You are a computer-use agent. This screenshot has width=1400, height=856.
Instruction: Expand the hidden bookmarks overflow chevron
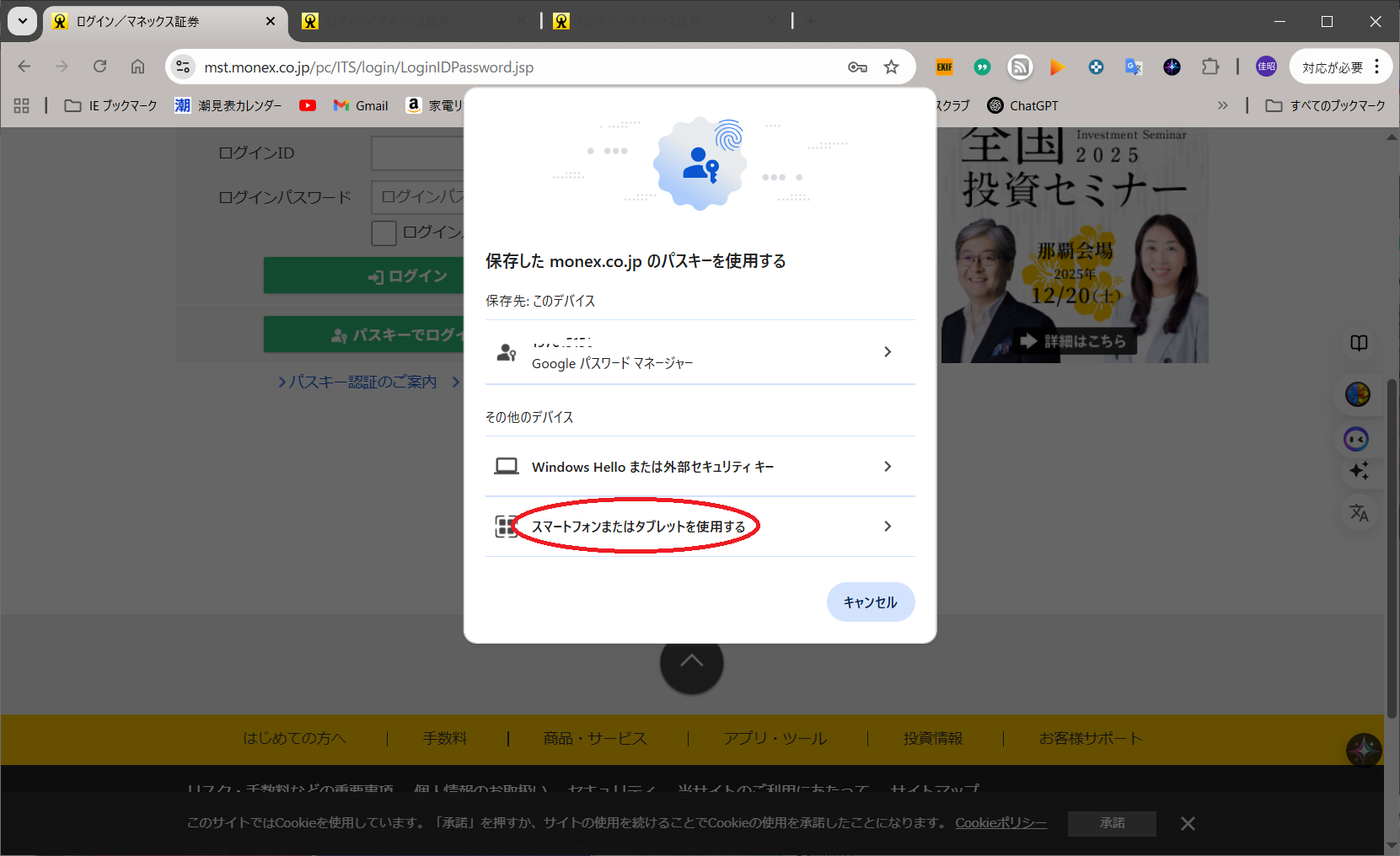1222,105
